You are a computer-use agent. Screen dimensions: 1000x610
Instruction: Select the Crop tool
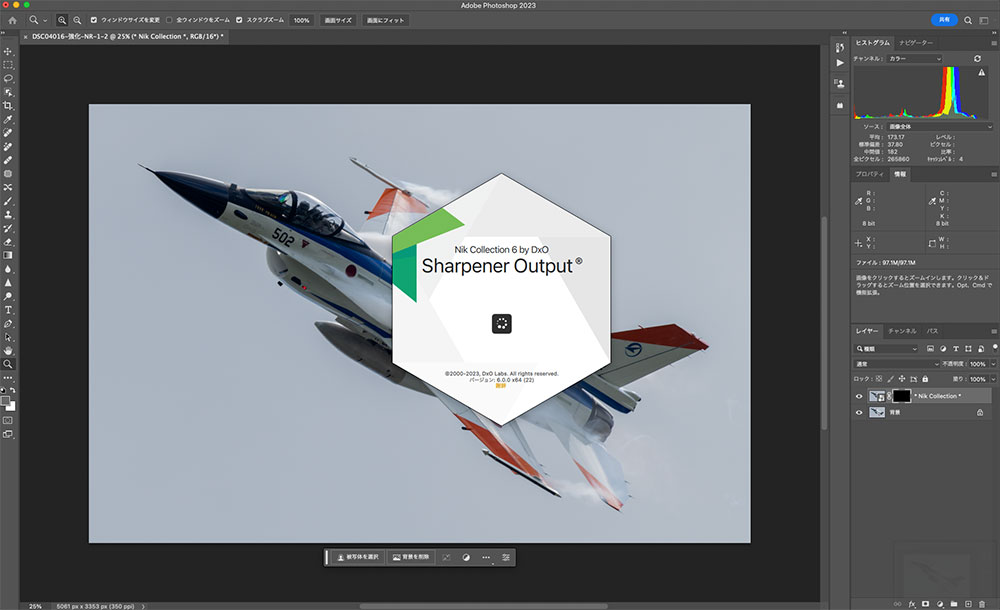(x=8, y=106)
